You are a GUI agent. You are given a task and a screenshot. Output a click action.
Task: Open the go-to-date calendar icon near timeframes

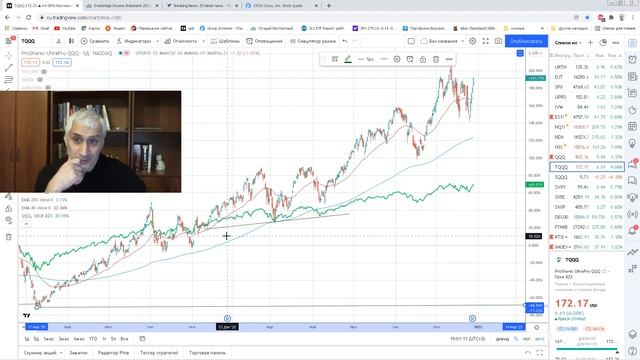tap(142, 339)
